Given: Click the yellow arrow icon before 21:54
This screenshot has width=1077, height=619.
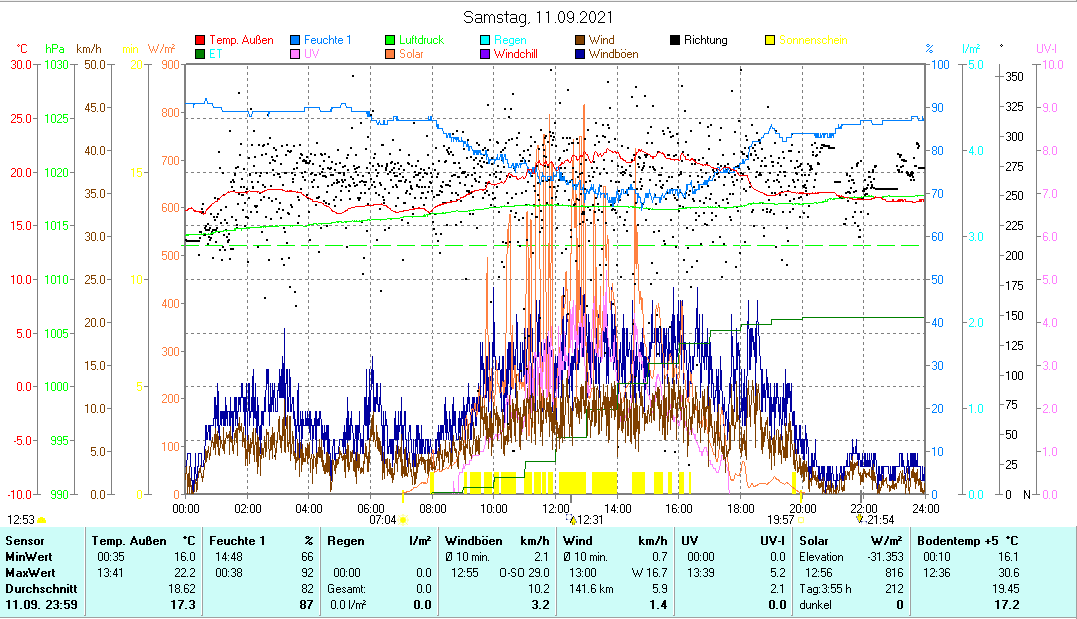Looking at the screenshot, I should click(860, 519).
